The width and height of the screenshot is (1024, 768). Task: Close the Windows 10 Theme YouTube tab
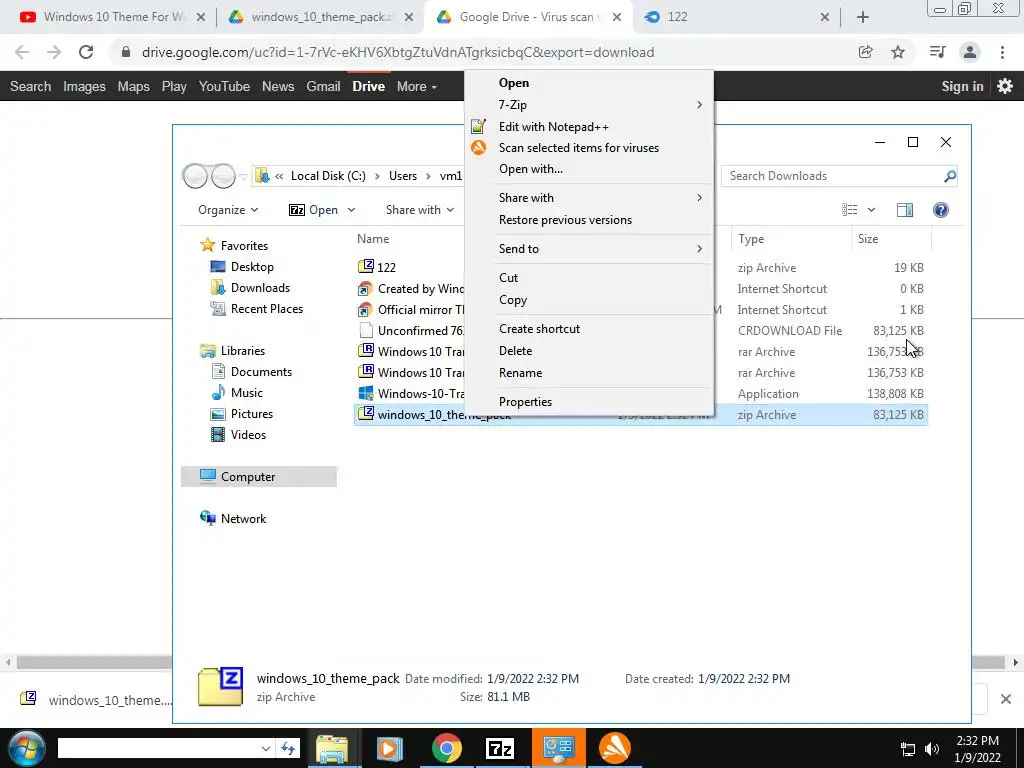click(x=200, y=17)
